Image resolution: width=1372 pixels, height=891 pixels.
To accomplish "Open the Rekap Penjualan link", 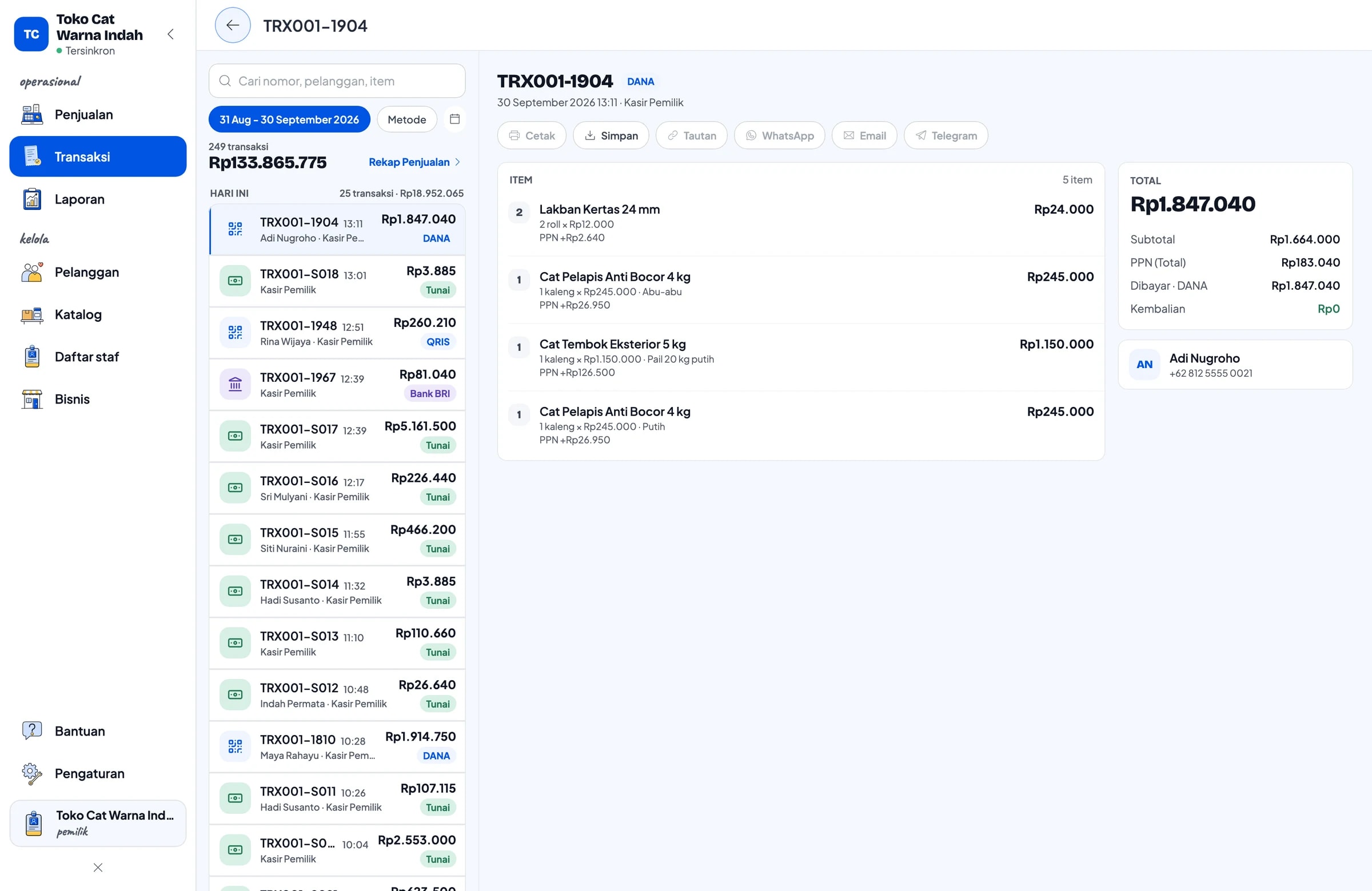I will [x=414, y=162].
